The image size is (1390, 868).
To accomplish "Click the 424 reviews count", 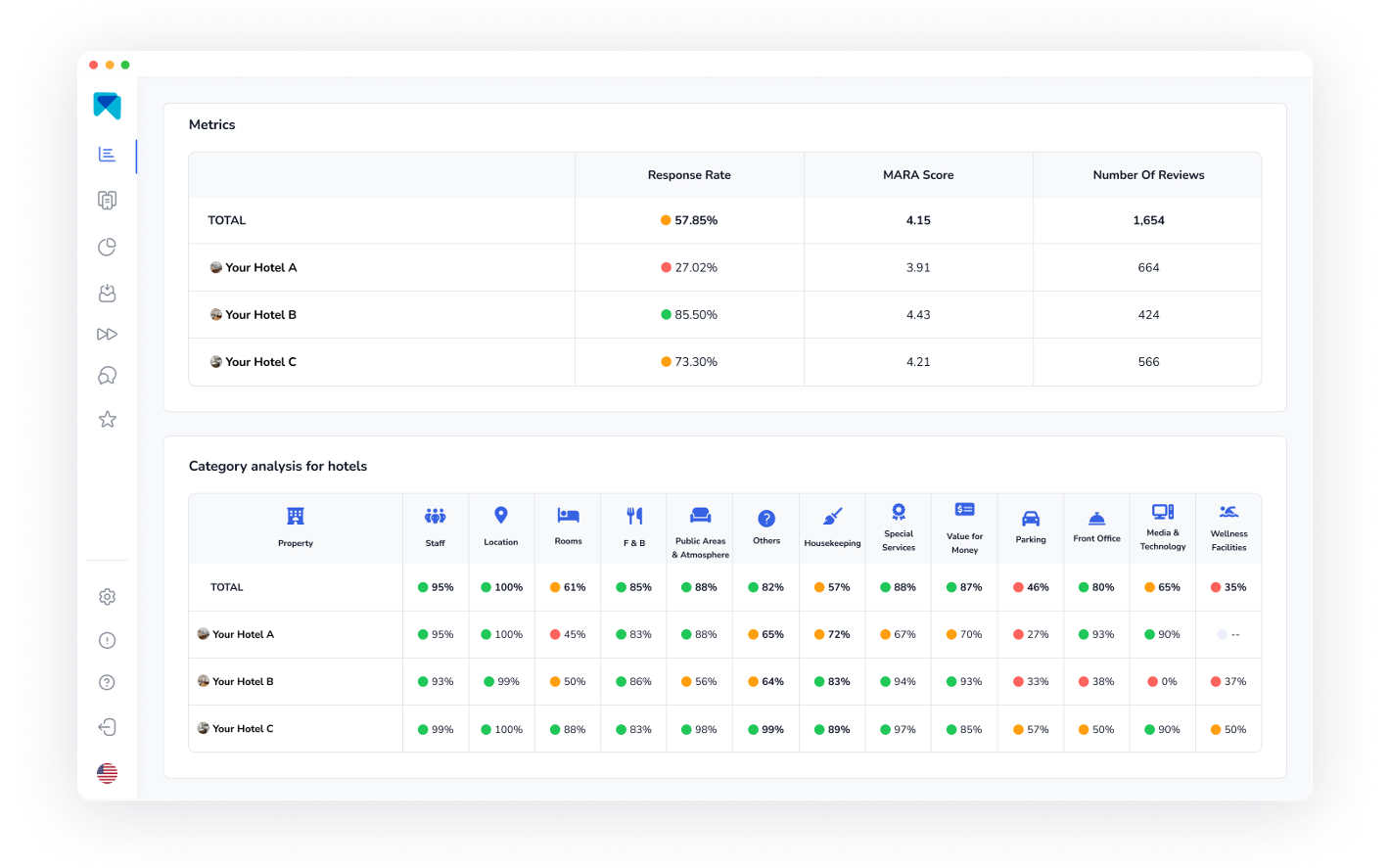I will click(x=1149, y=314).
